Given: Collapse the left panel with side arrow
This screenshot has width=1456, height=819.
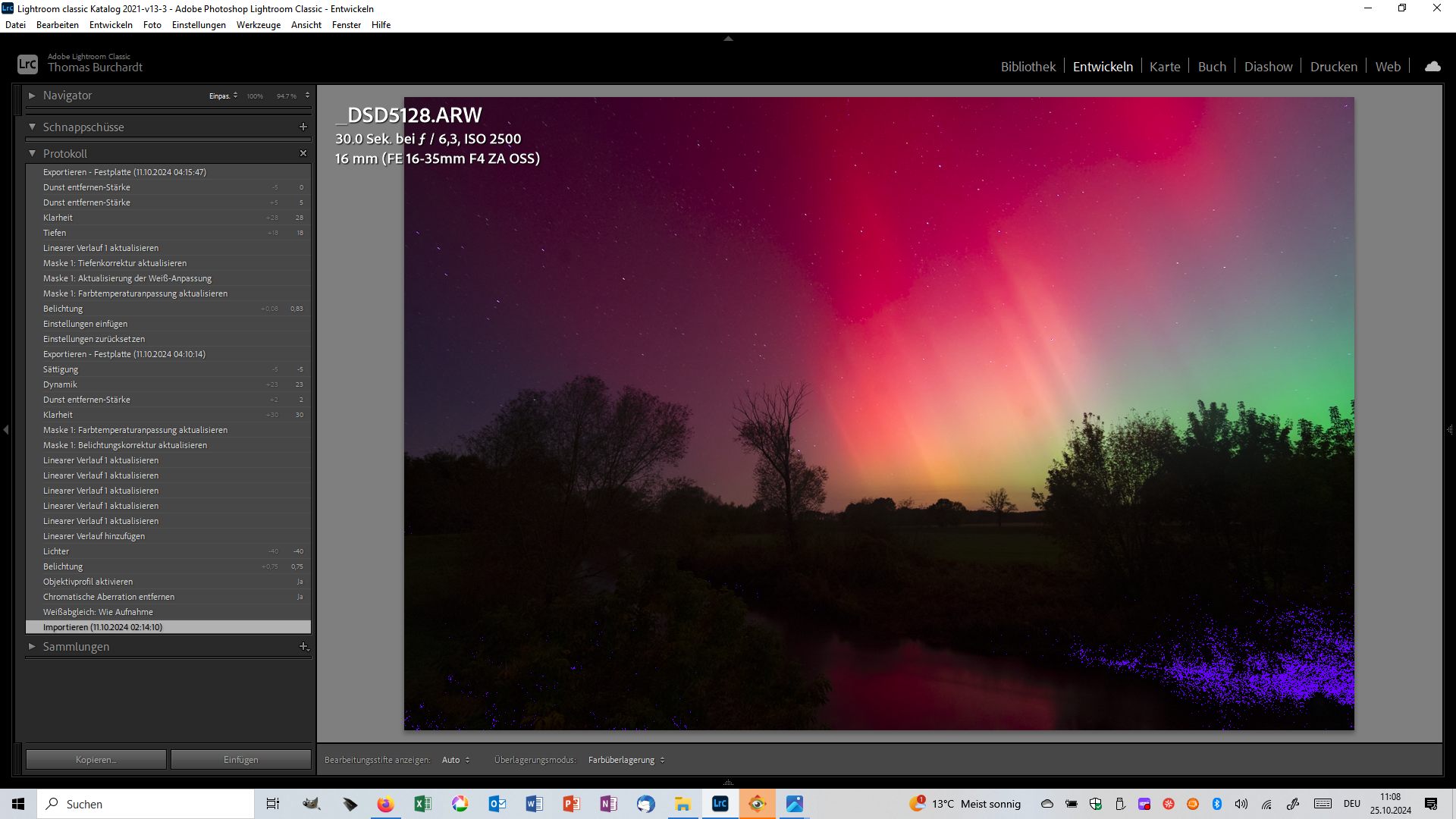Looking at the screenshot, I should (x=6, y=430).
